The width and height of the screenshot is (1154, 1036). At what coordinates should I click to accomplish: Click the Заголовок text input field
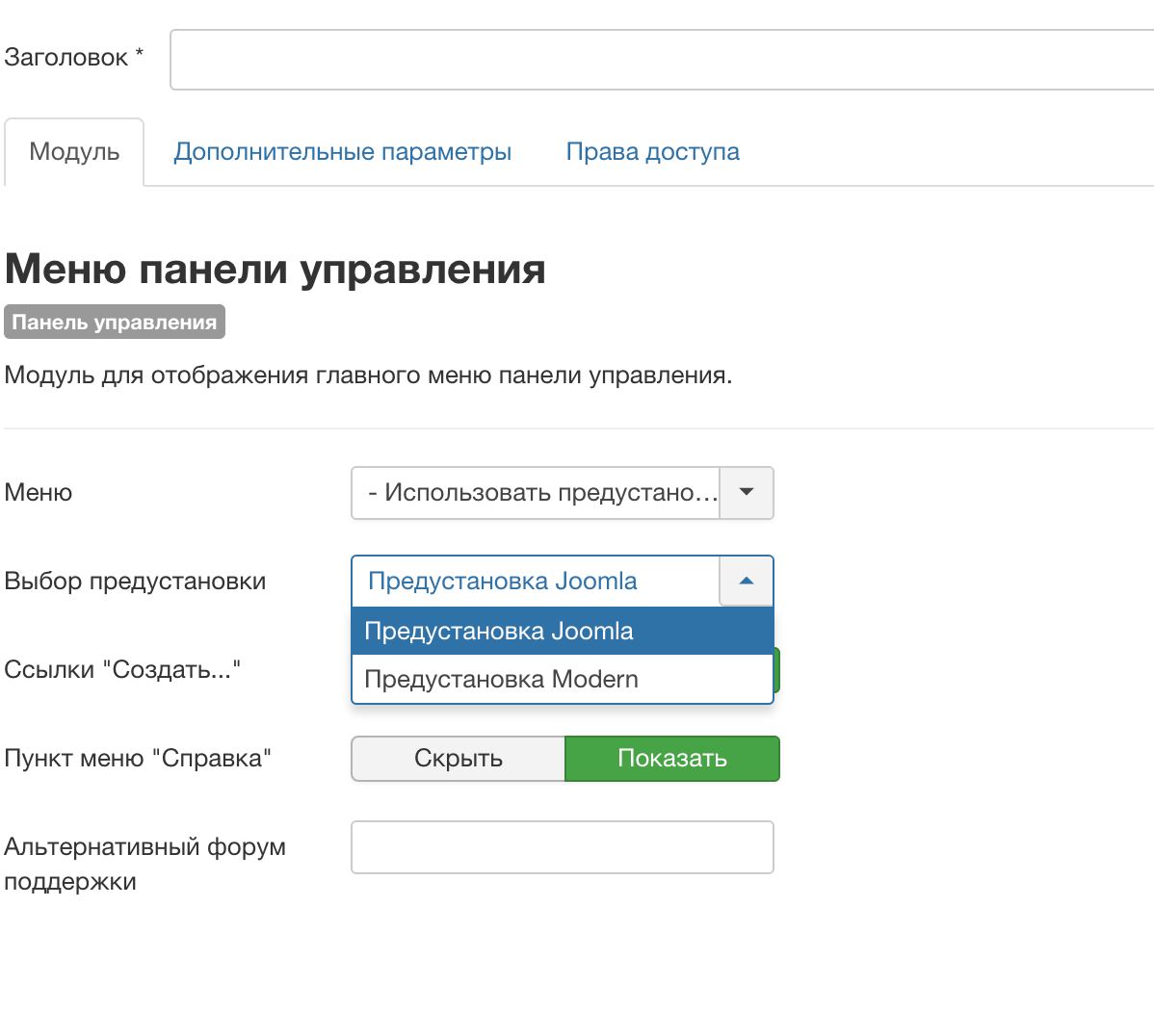[x=661, y=60]
